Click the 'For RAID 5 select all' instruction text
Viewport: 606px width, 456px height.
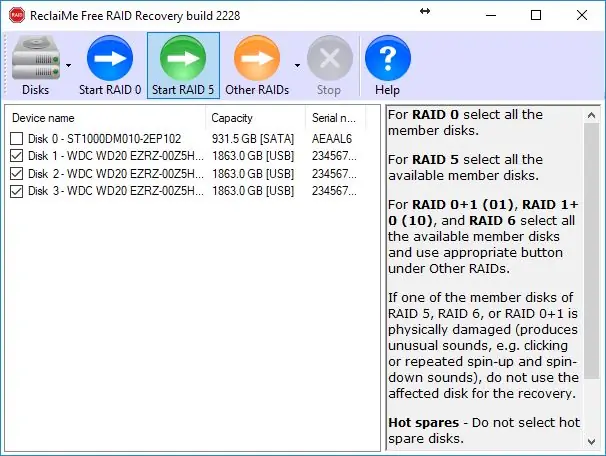click(465, 167)
